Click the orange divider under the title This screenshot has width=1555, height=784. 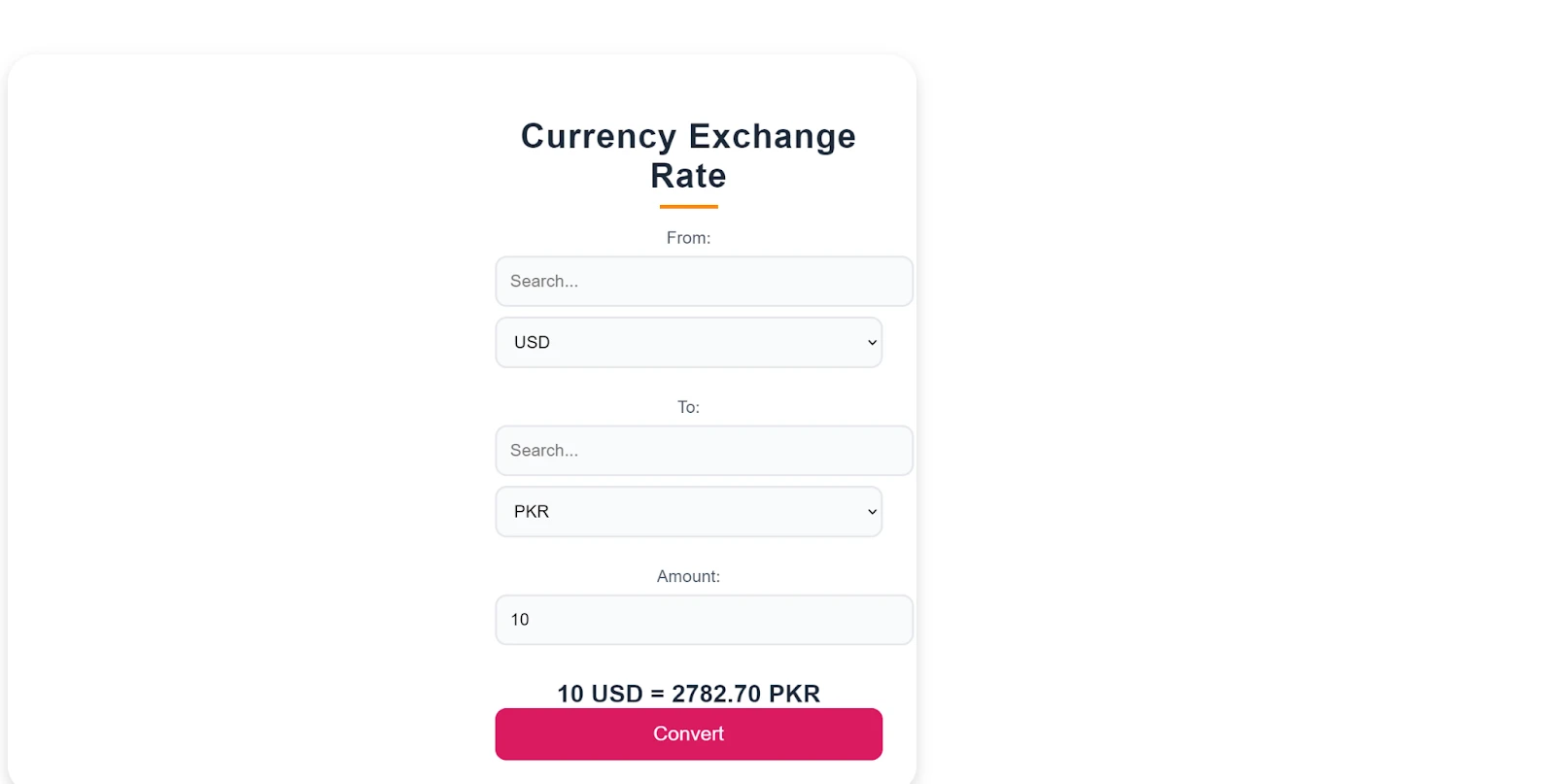coord(688,206)
